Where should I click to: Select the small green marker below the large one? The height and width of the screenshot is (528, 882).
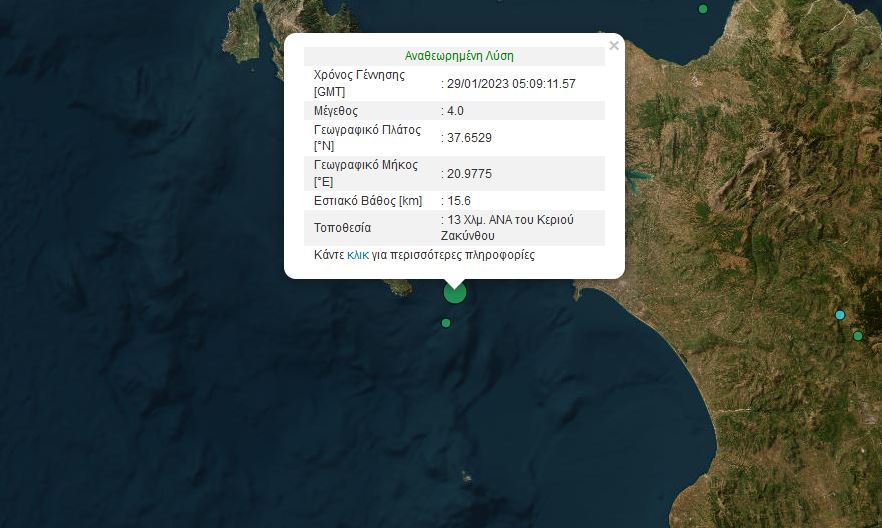click(x=446, y=322)
